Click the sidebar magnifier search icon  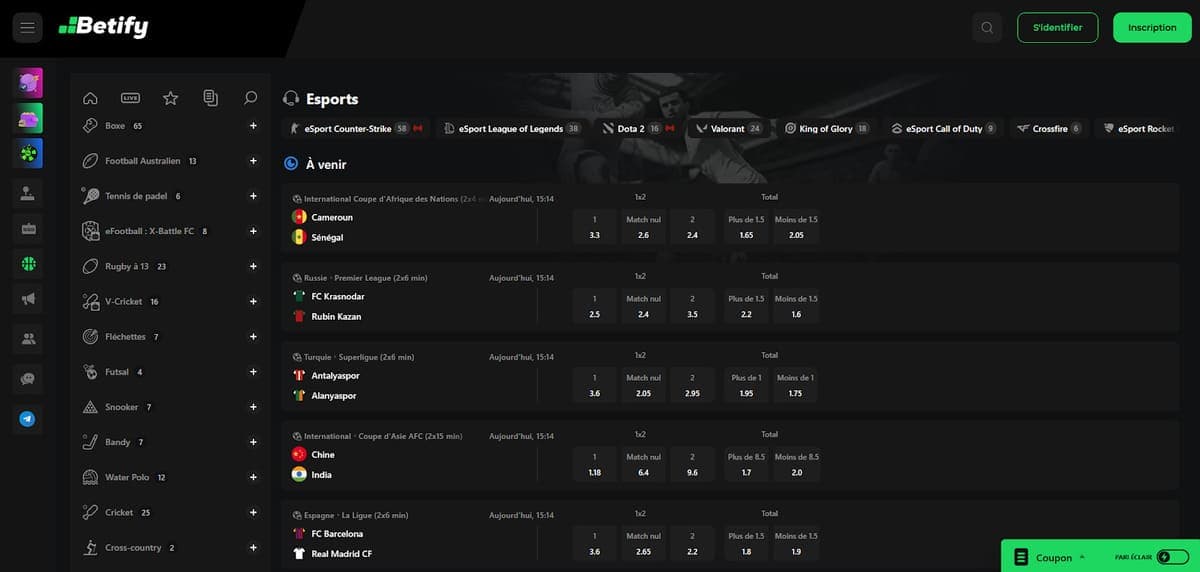click(x=251, y=98)
